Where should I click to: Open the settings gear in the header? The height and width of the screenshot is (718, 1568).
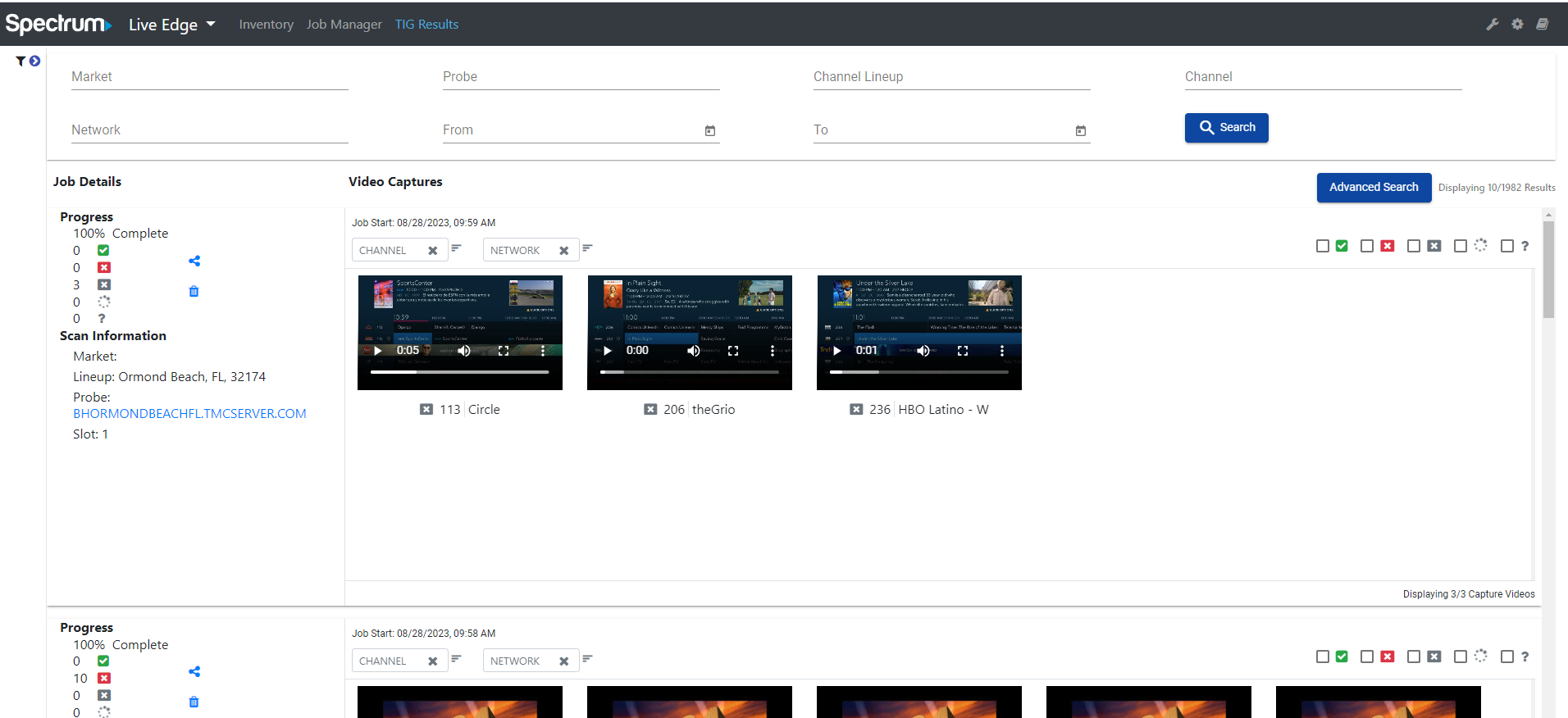(1517, 25)
